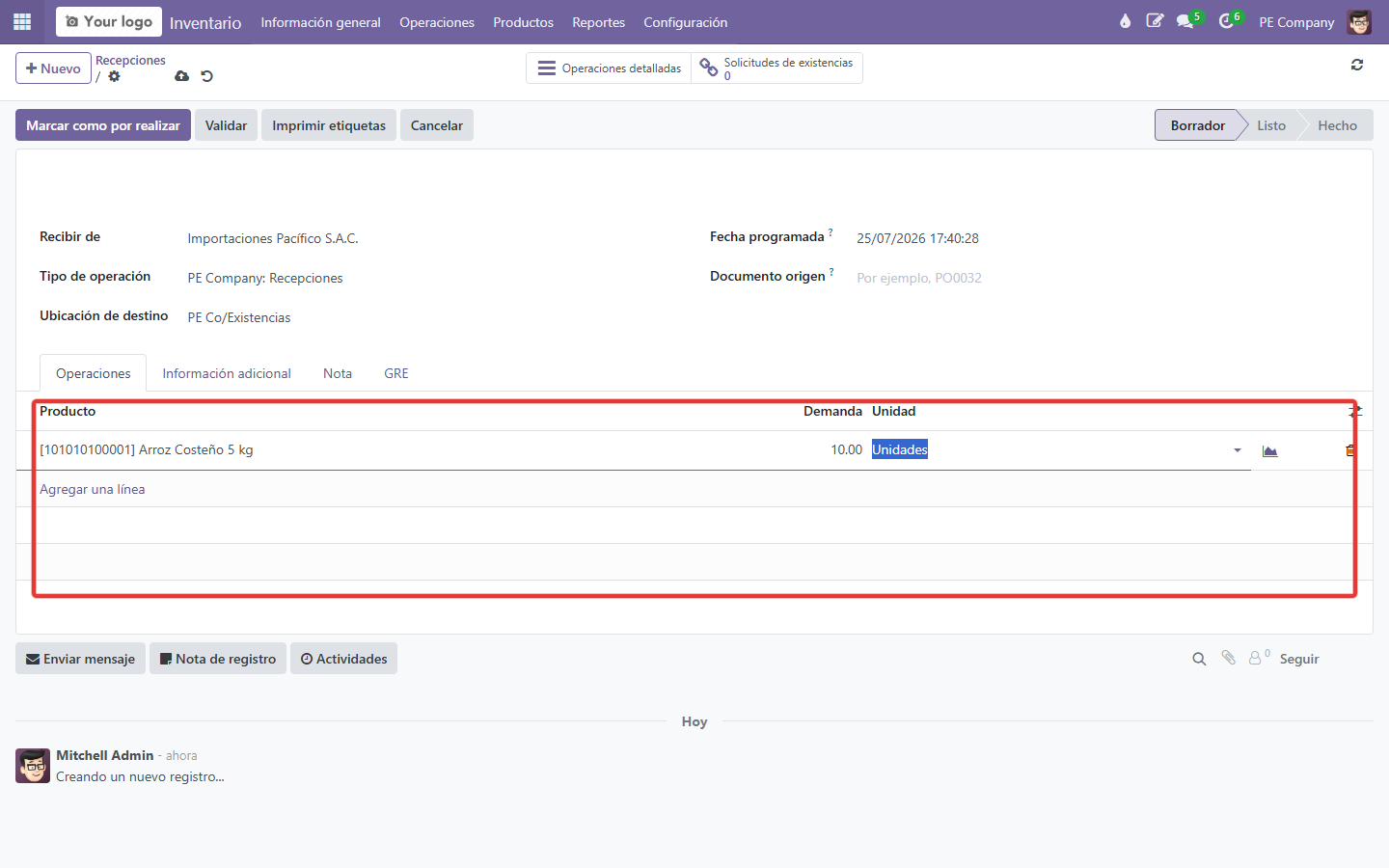The height and width of the screenshot is (868, 1389).
Task: Open the PE Company switcher
Action: [1296, 22]
